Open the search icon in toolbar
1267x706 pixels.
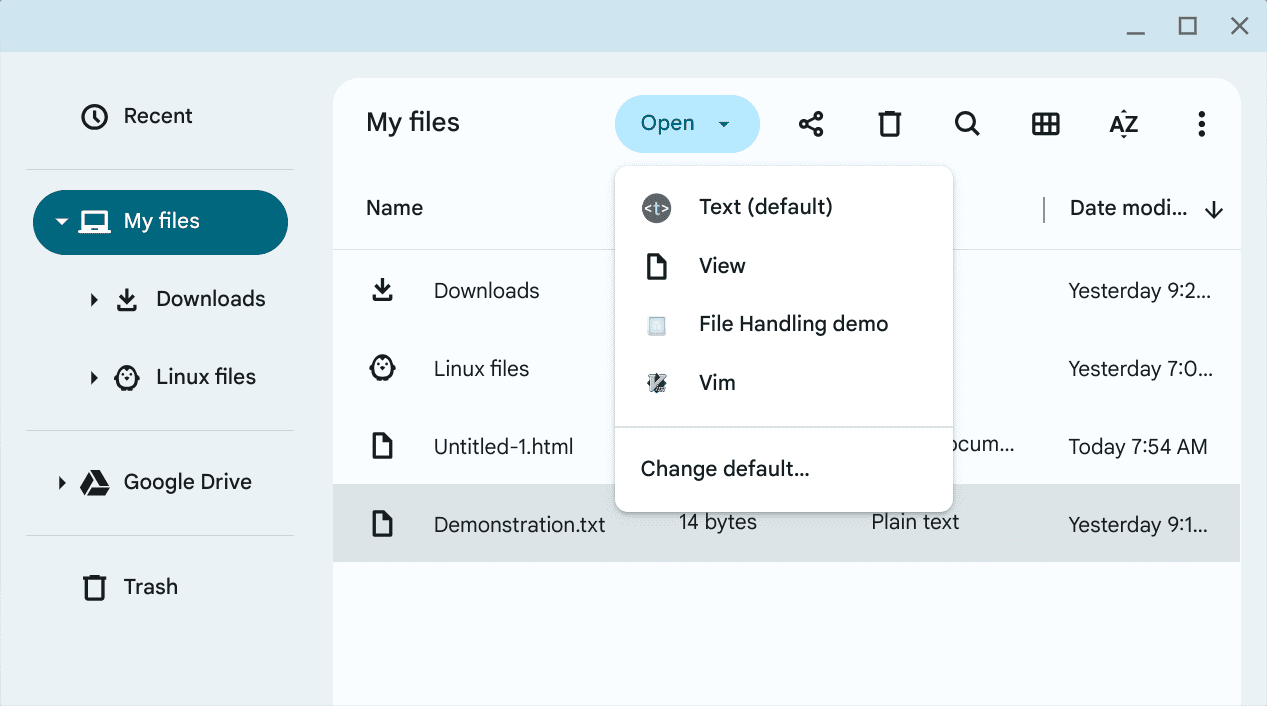pos(966,123)
